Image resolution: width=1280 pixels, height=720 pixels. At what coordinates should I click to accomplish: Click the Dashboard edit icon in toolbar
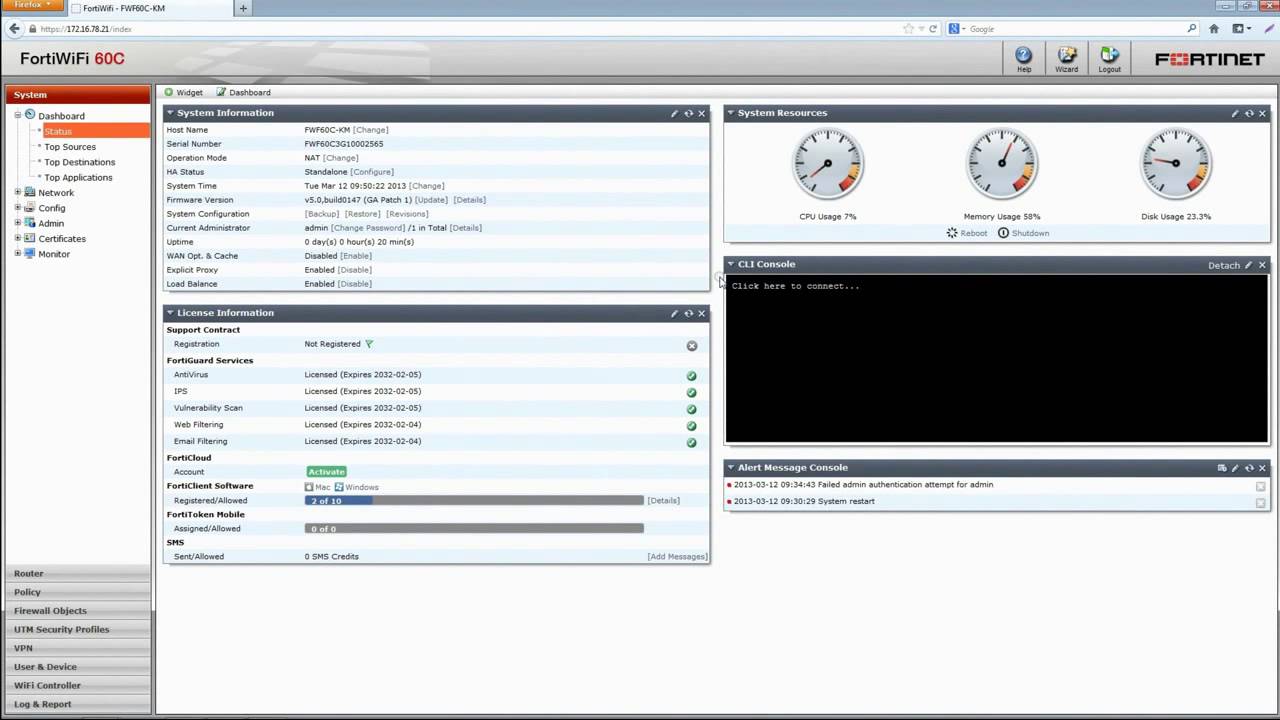(221, 92)
